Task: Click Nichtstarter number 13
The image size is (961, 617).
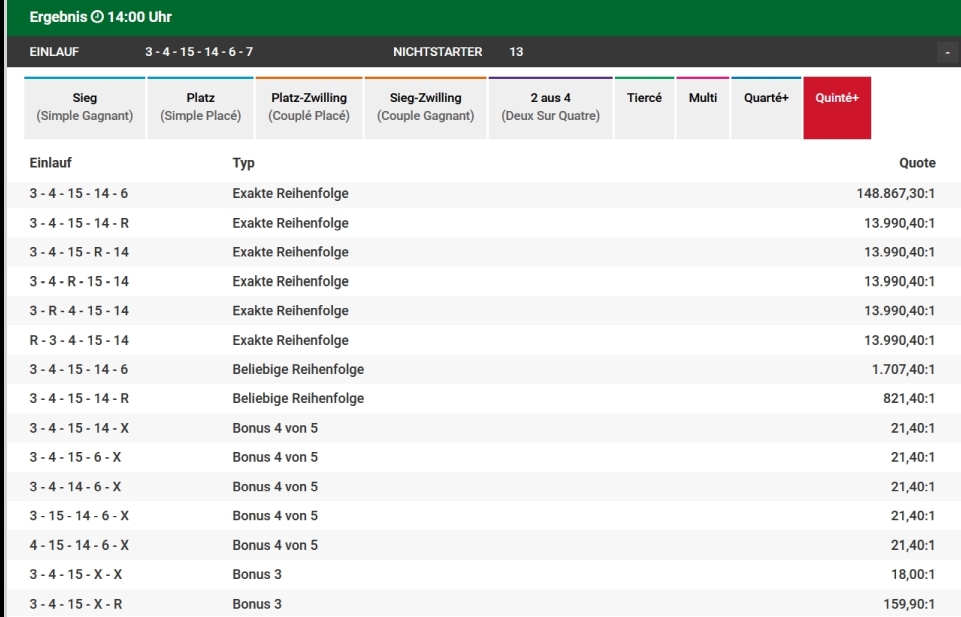Action: coord(516,52)
